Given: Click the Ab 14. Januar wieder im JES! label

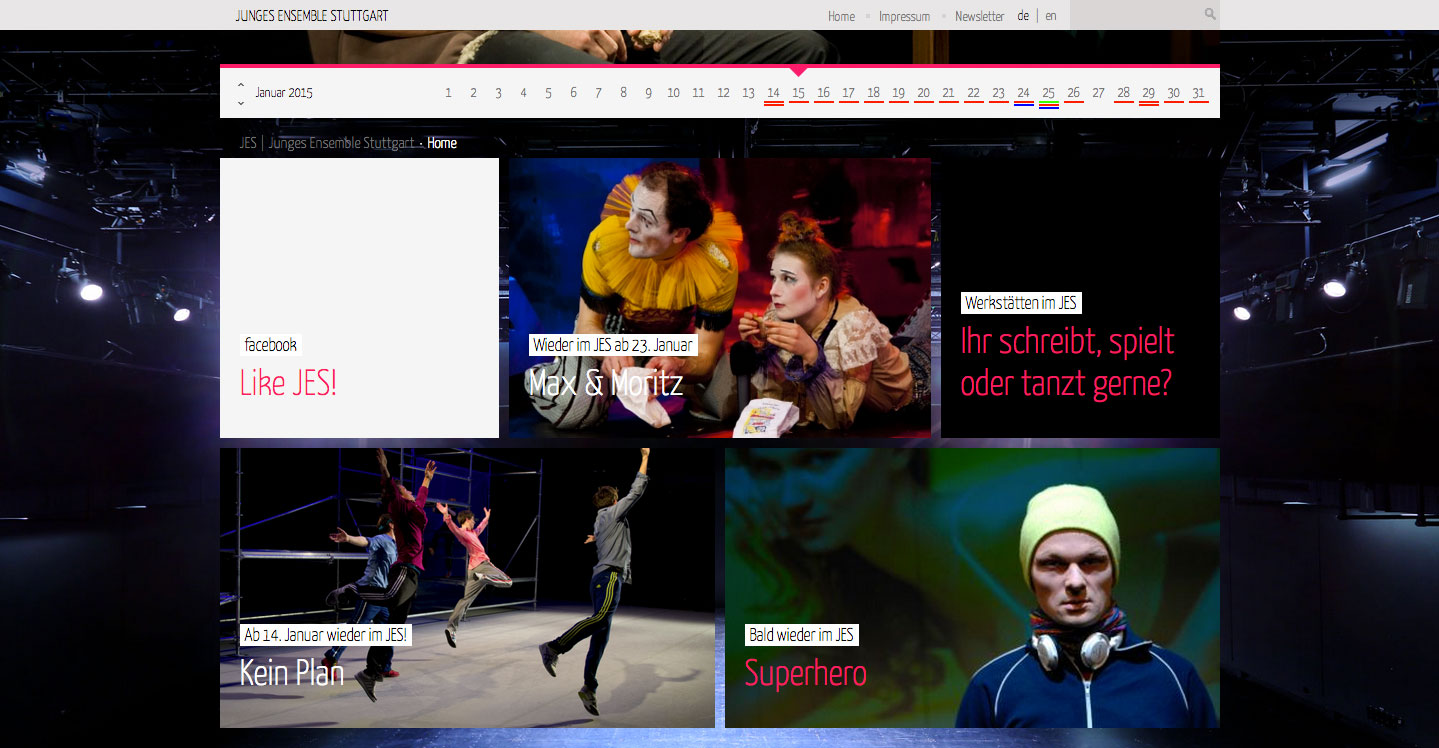Looking at the screenshot, I should tap(326, 635).
